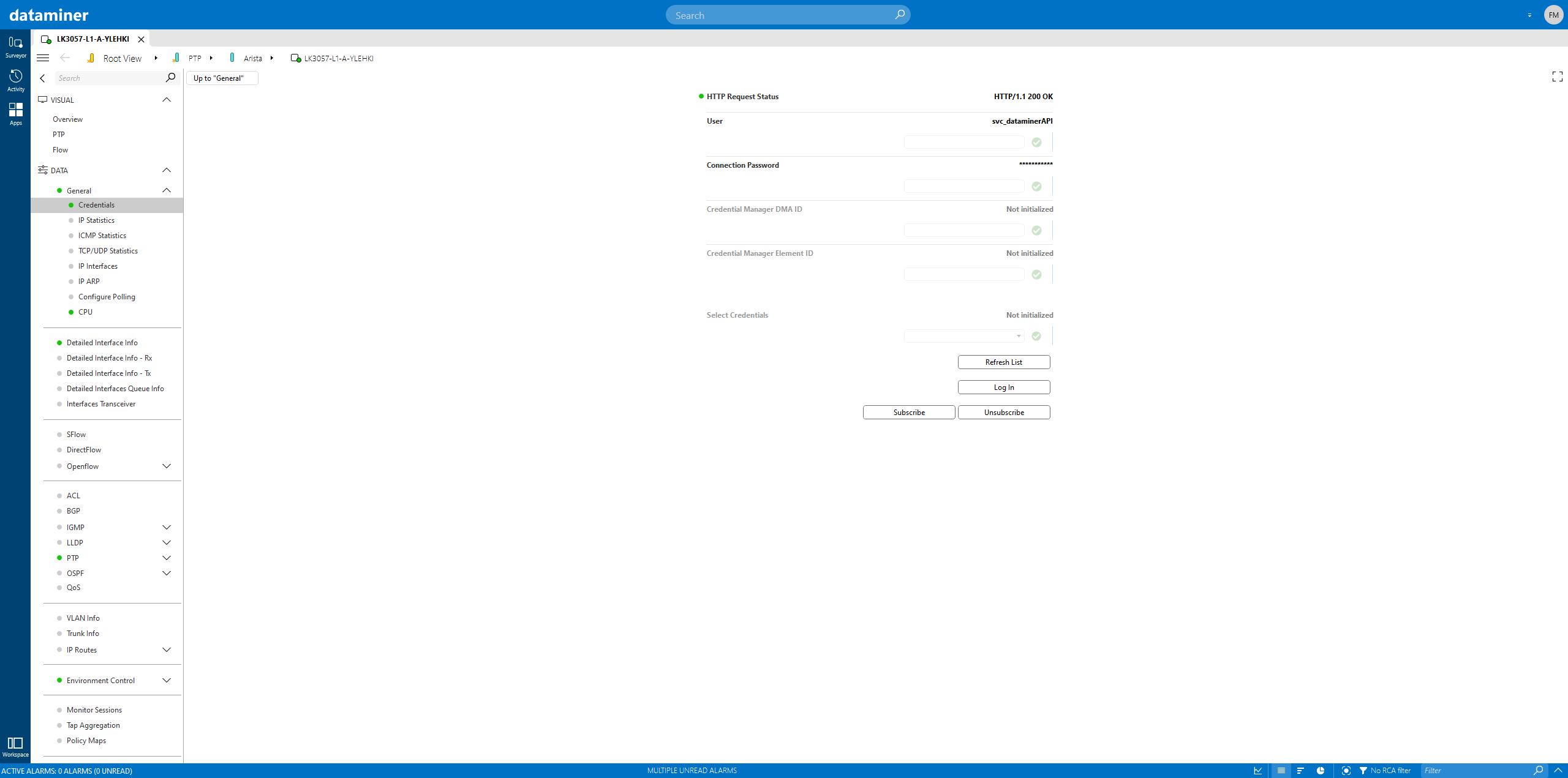Screen dimensions: 1568x778
Task: Focus the User input field
Action: [x=964, y=142]
